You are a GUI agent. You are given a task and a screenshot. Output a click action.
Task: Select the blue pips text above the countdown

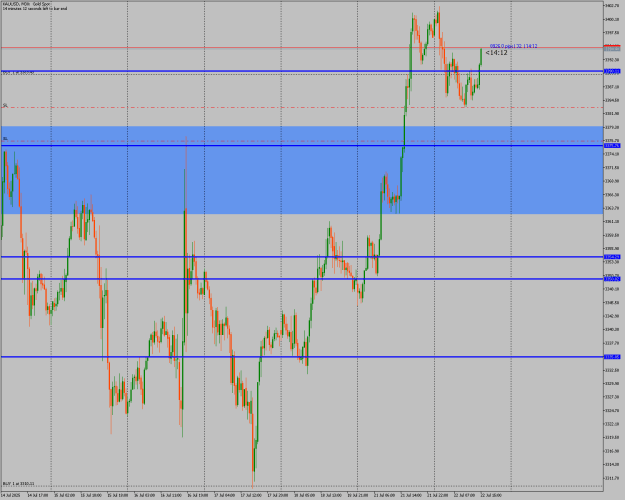tap(513, 46)
